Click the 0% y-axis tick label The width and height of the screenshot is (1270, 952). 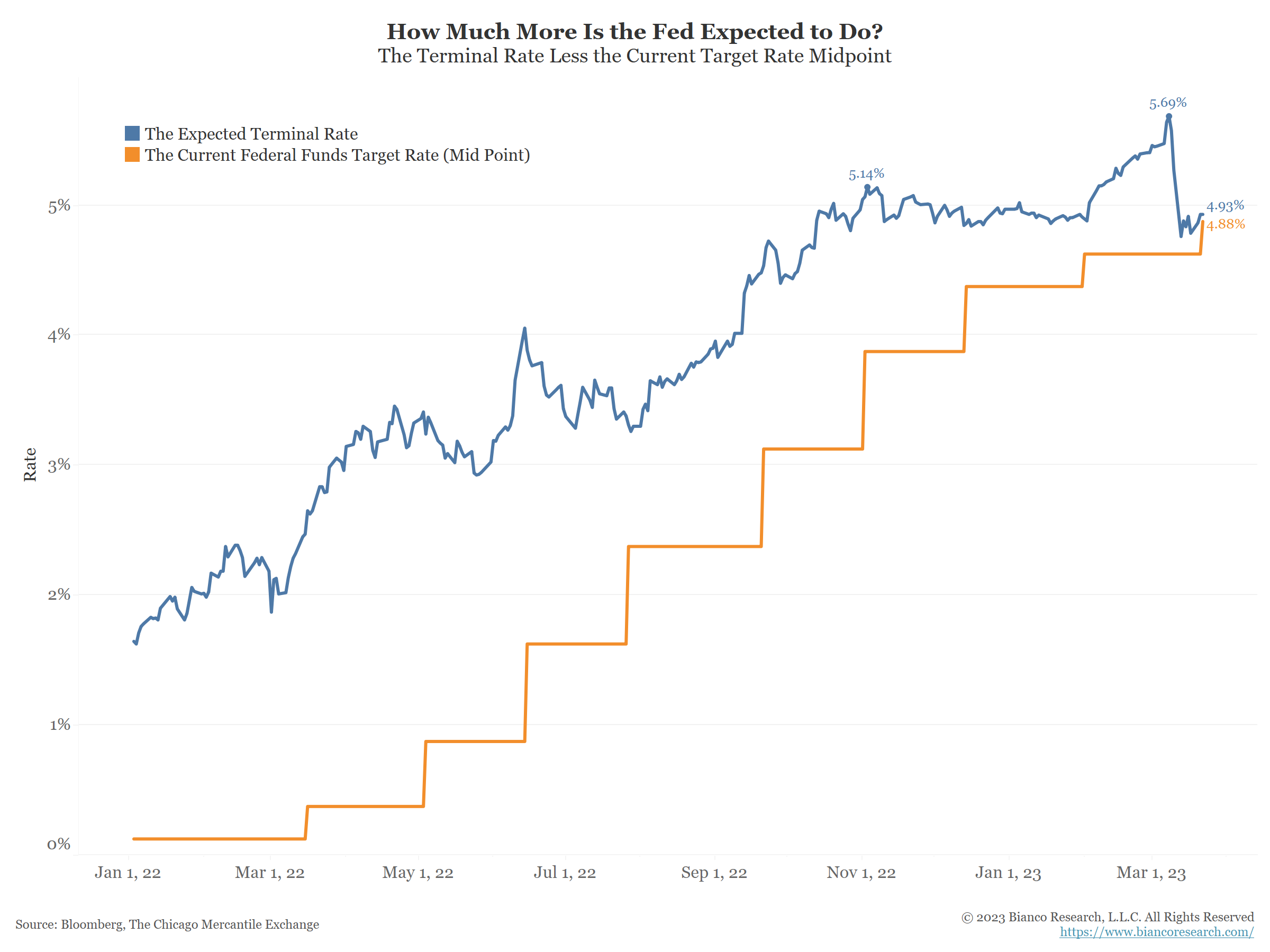point(59,844)
